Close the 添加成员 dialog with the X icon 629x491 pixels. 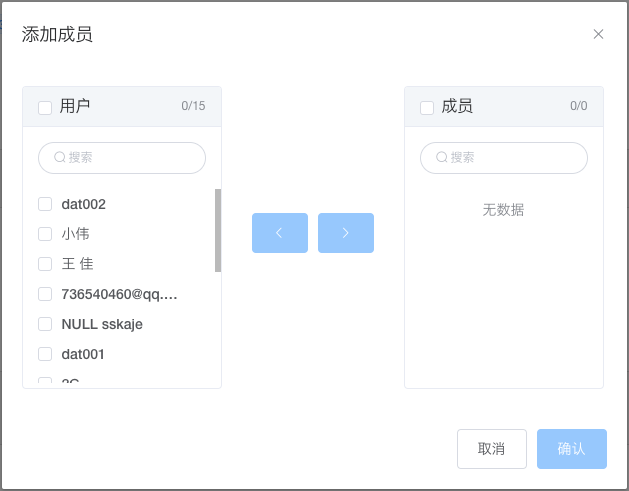tap(598, 34)
